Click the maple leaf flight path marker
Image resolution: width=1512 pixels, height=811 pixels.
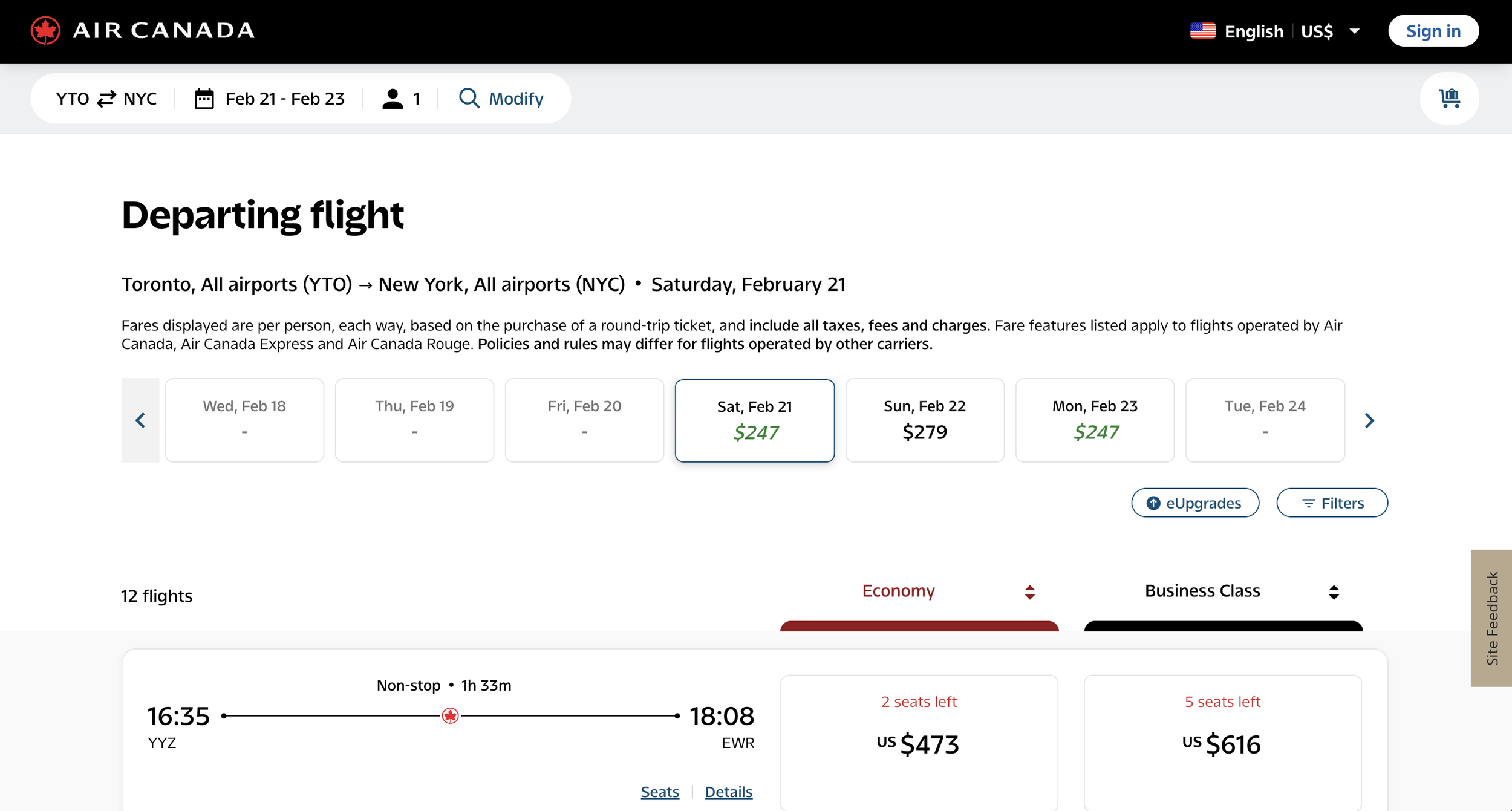click(450, 716)
